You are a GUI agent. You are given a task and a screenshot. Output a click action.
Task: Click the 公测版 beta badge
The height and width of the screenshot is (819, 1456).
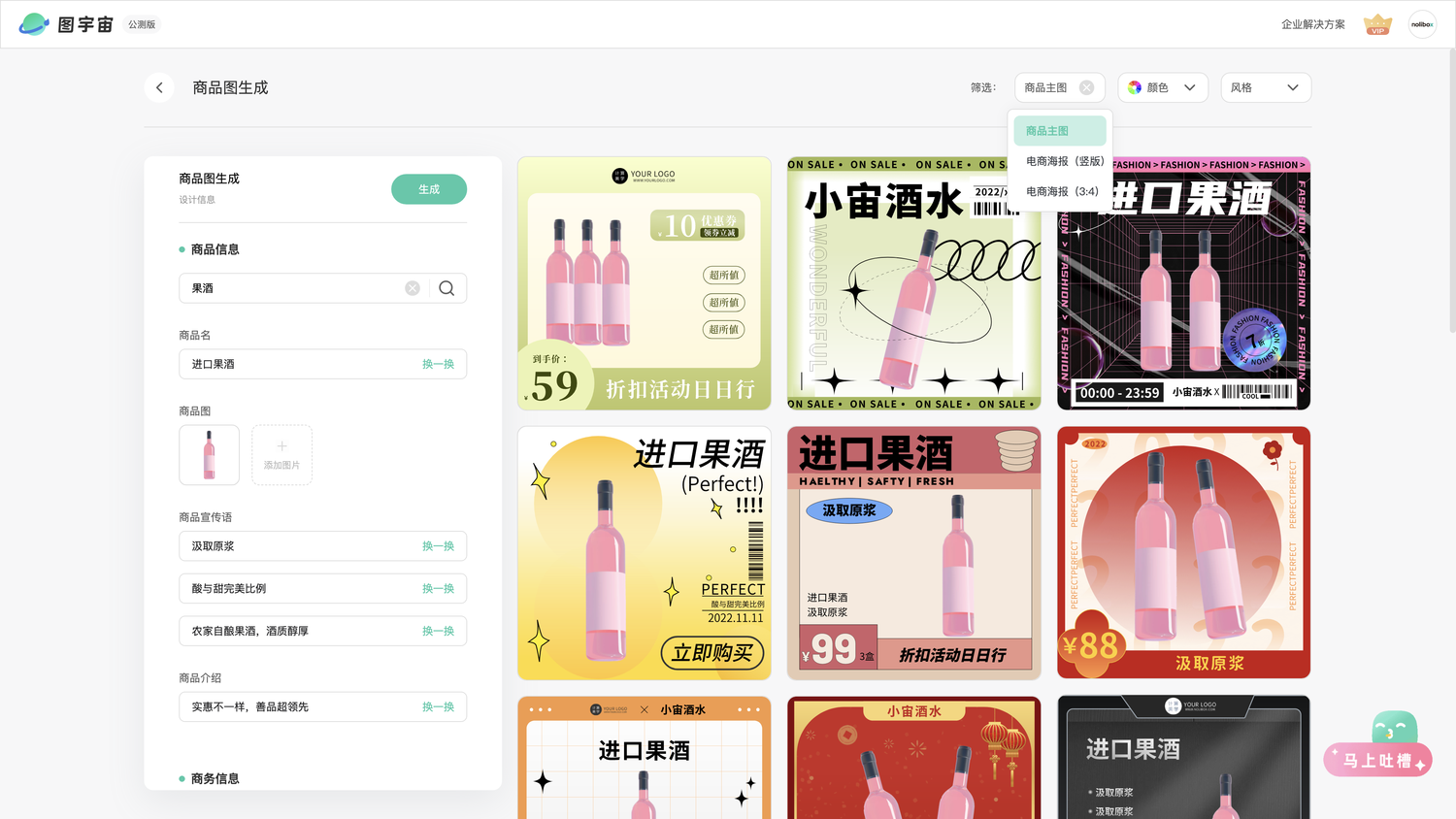[x=142, y=24]
